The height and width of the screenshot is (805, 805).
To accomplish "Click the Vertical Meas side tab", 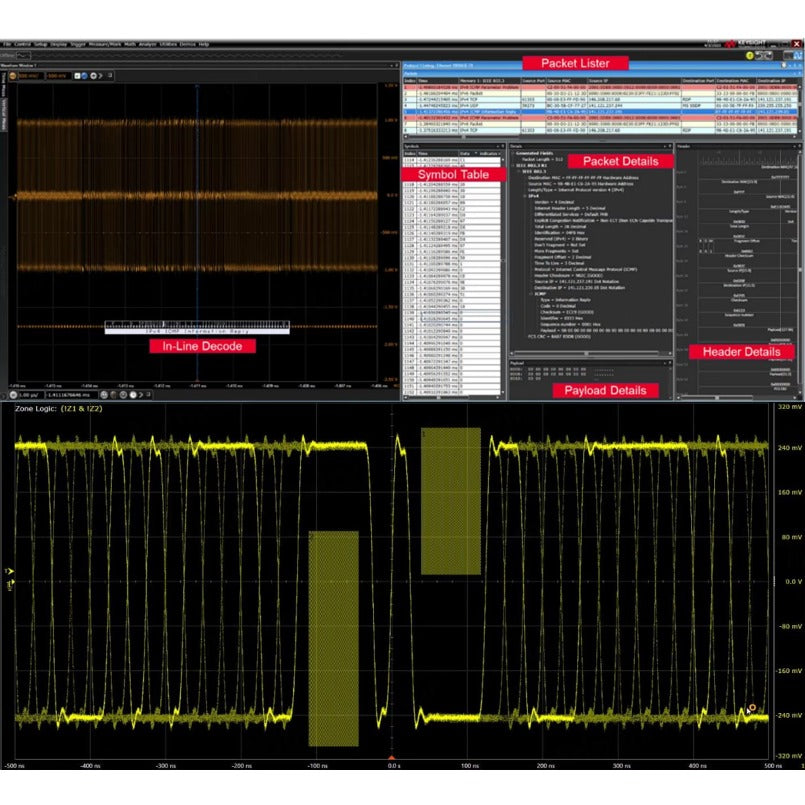I will (4, 113).
